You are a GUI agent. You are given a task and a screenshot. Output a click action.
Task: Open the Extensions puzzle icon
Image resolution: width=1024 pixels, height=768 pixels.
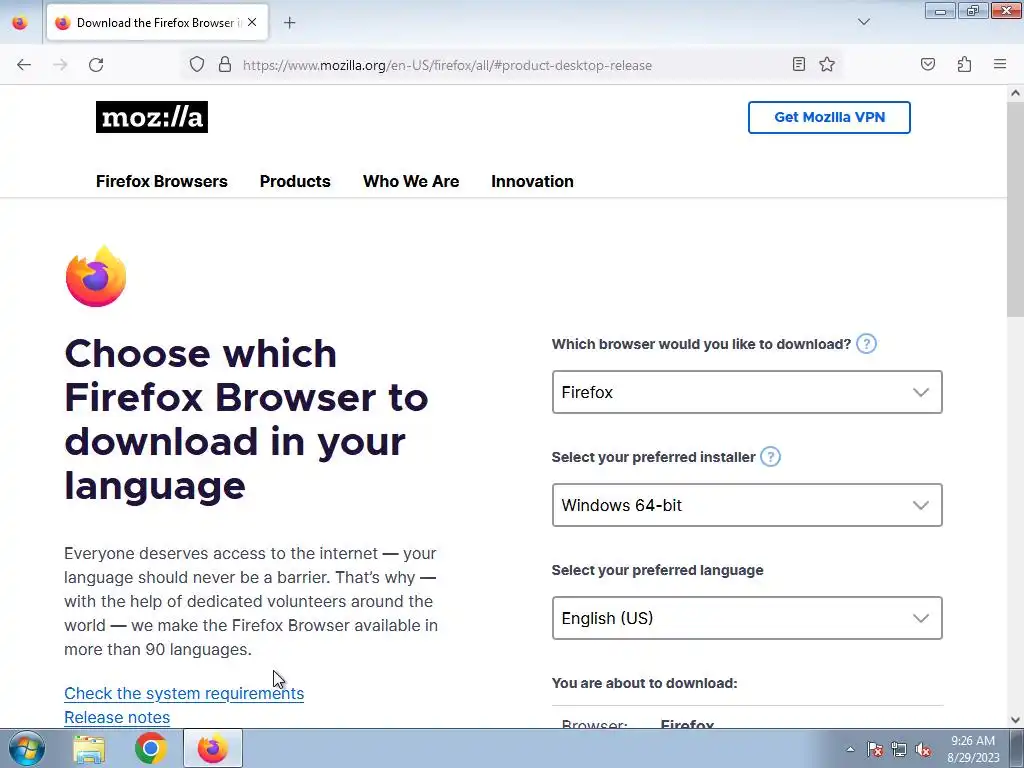pos(964,64)
